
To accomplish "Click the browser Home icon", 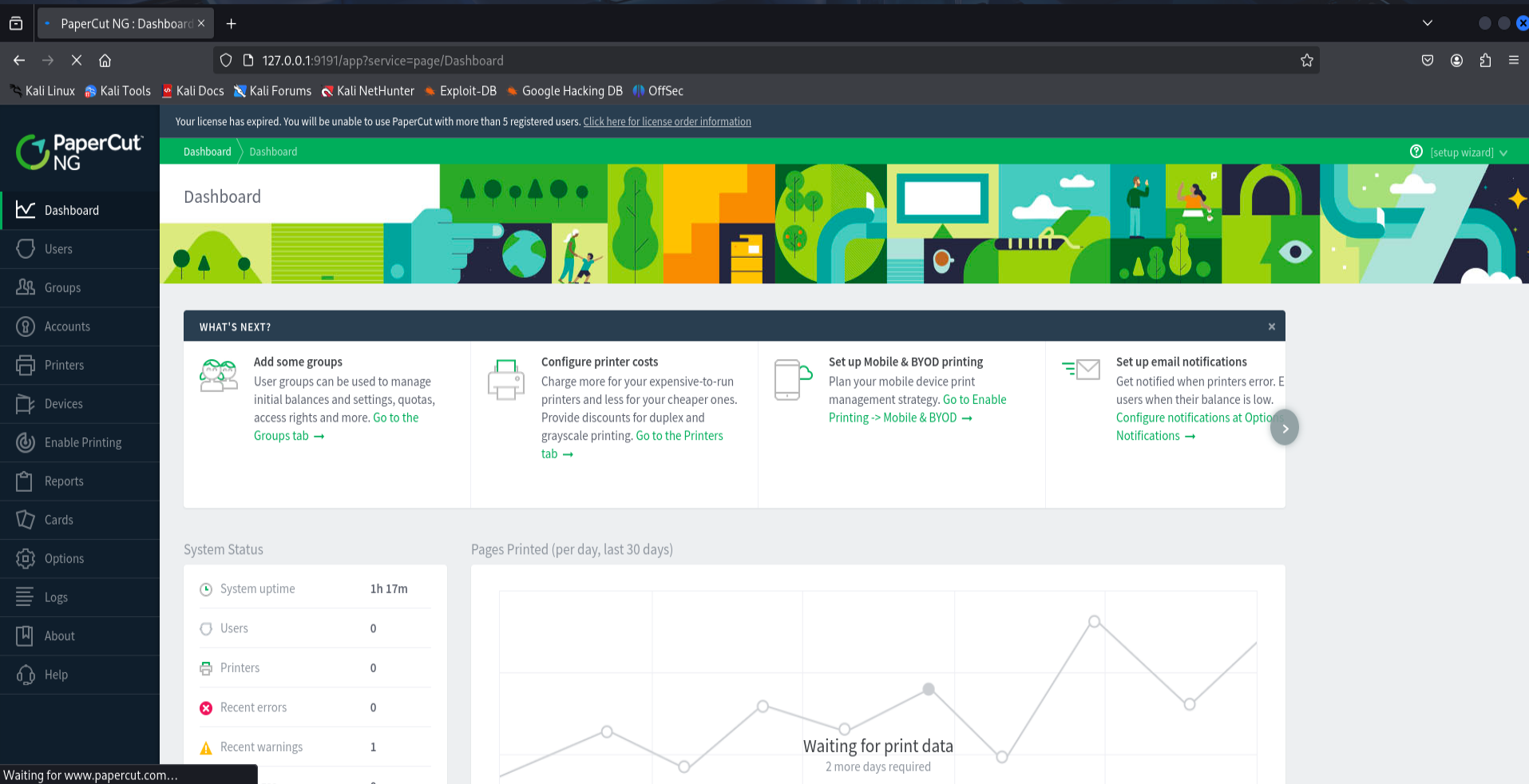I will click(105, 61).
